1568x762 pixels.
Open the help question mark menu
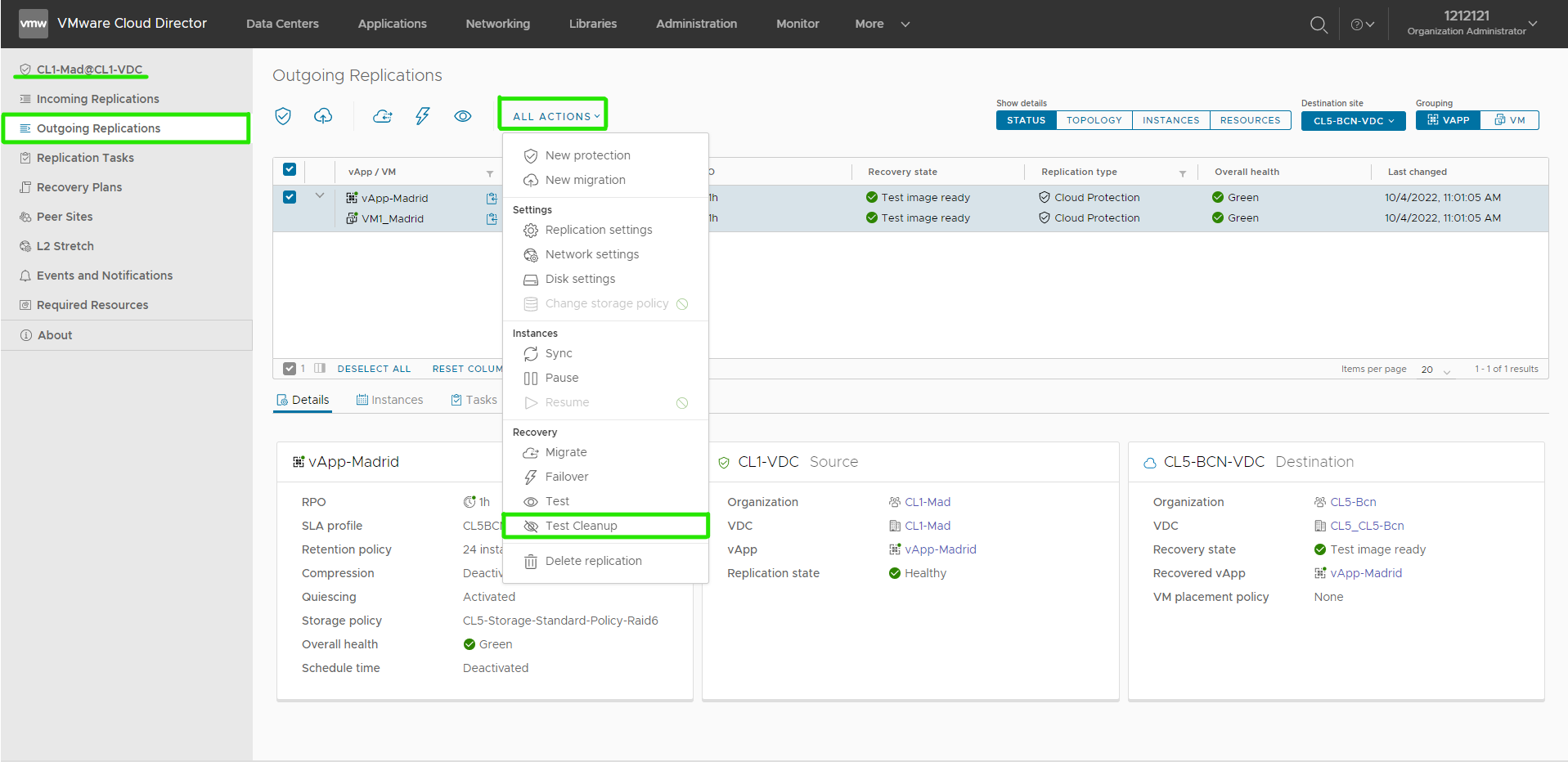(x=1362, y=25)
